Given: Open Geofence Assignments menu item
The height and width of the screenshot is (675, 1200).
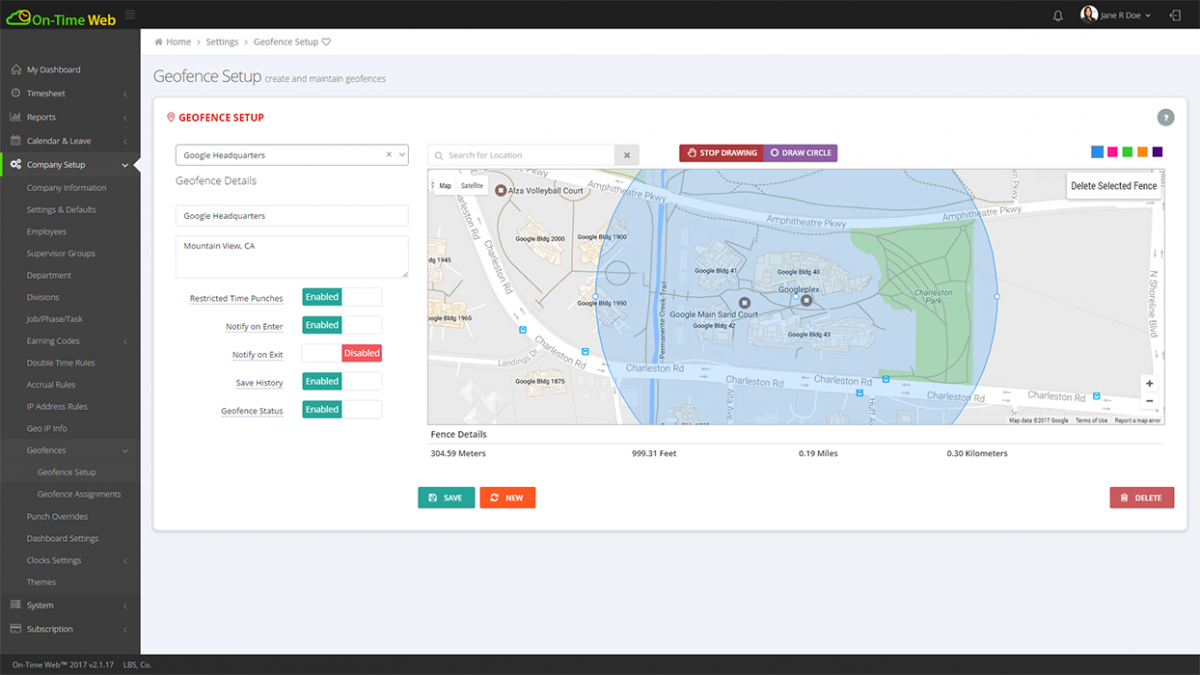Looking at the screenshot, I should (79, 494).
